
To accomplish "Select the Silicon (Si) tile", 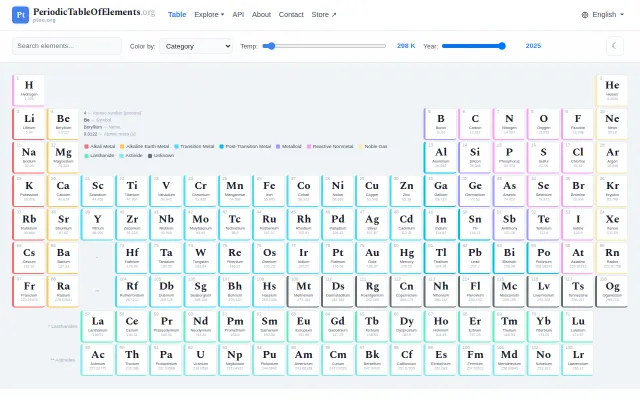I will pyautogui.click(x=475, y=158).
